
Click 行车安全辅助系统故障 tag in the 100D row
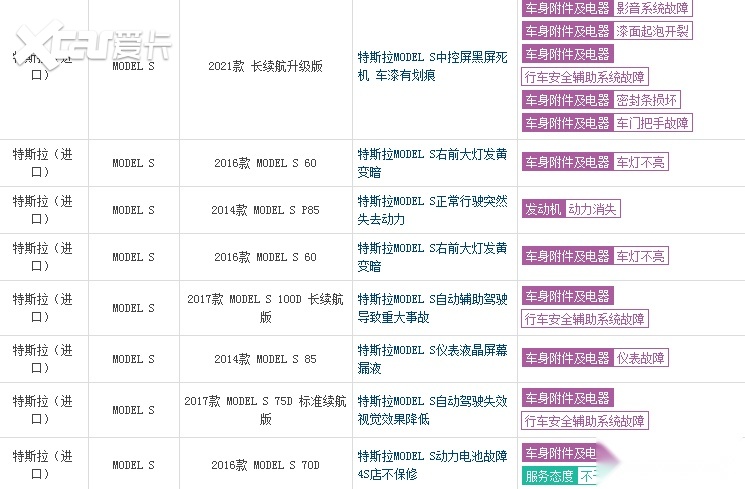[585, 319]
